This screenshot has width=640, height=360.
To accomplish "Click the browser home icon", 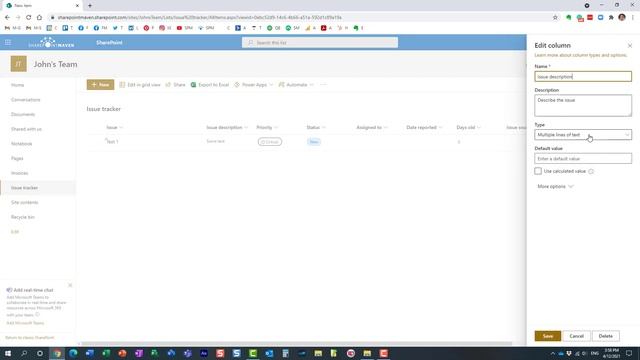I will (x=39, y=18).
